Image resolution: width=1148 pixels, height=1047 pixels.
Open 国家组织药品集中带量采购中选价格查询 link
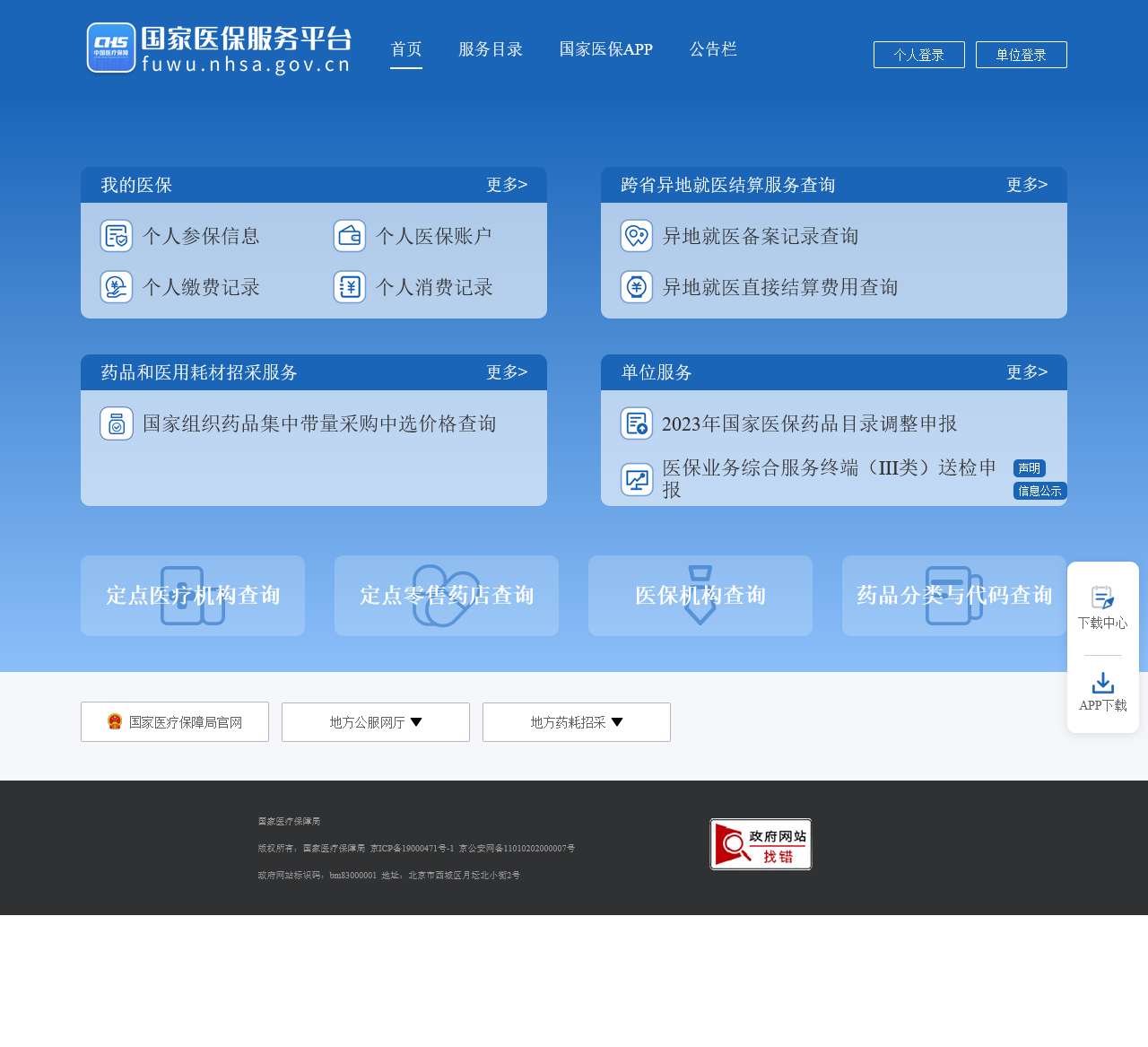coord(319,423)
